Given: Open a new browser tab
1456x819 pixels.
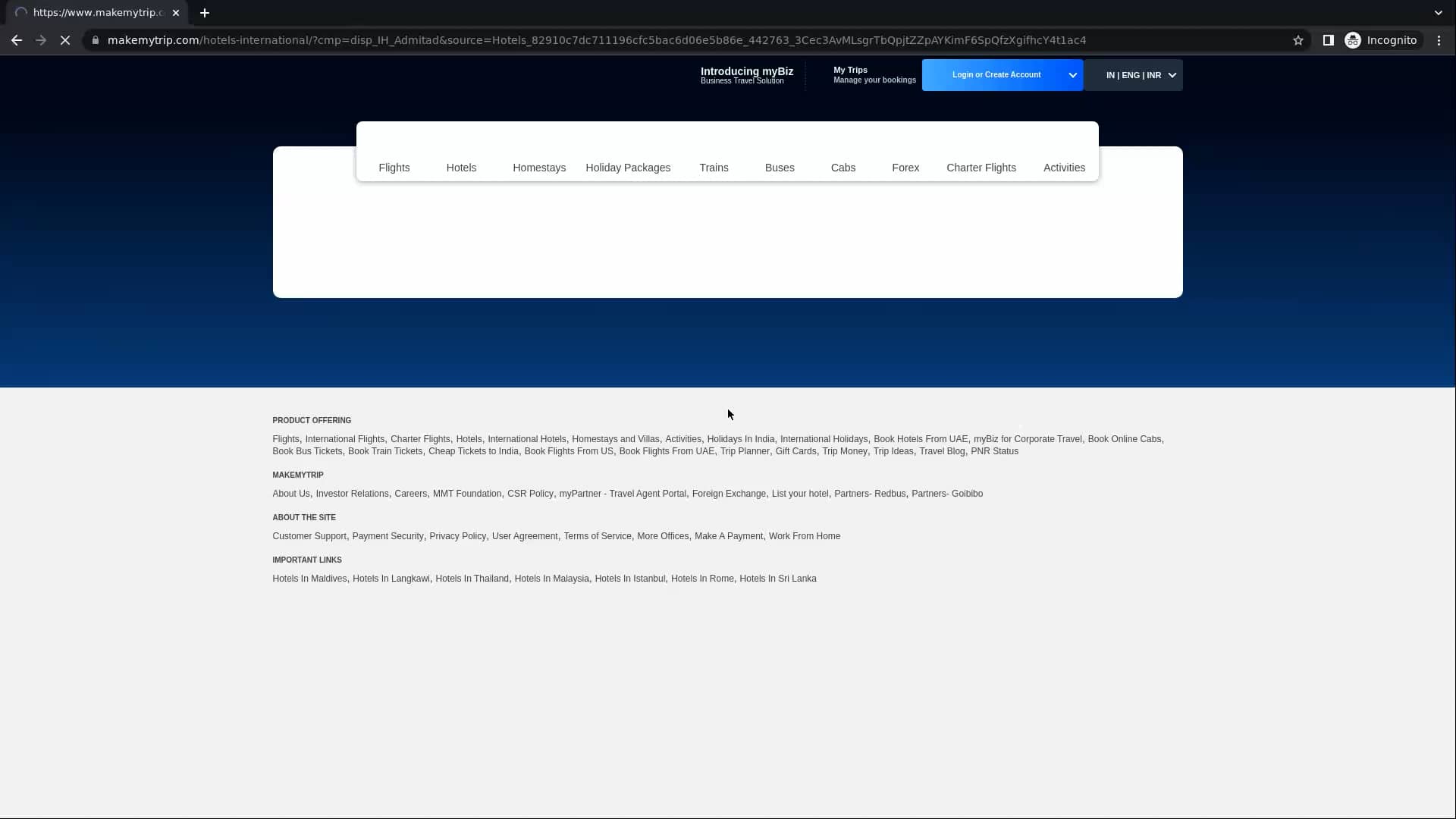Looking at the screenshot, I should [205, 13].
